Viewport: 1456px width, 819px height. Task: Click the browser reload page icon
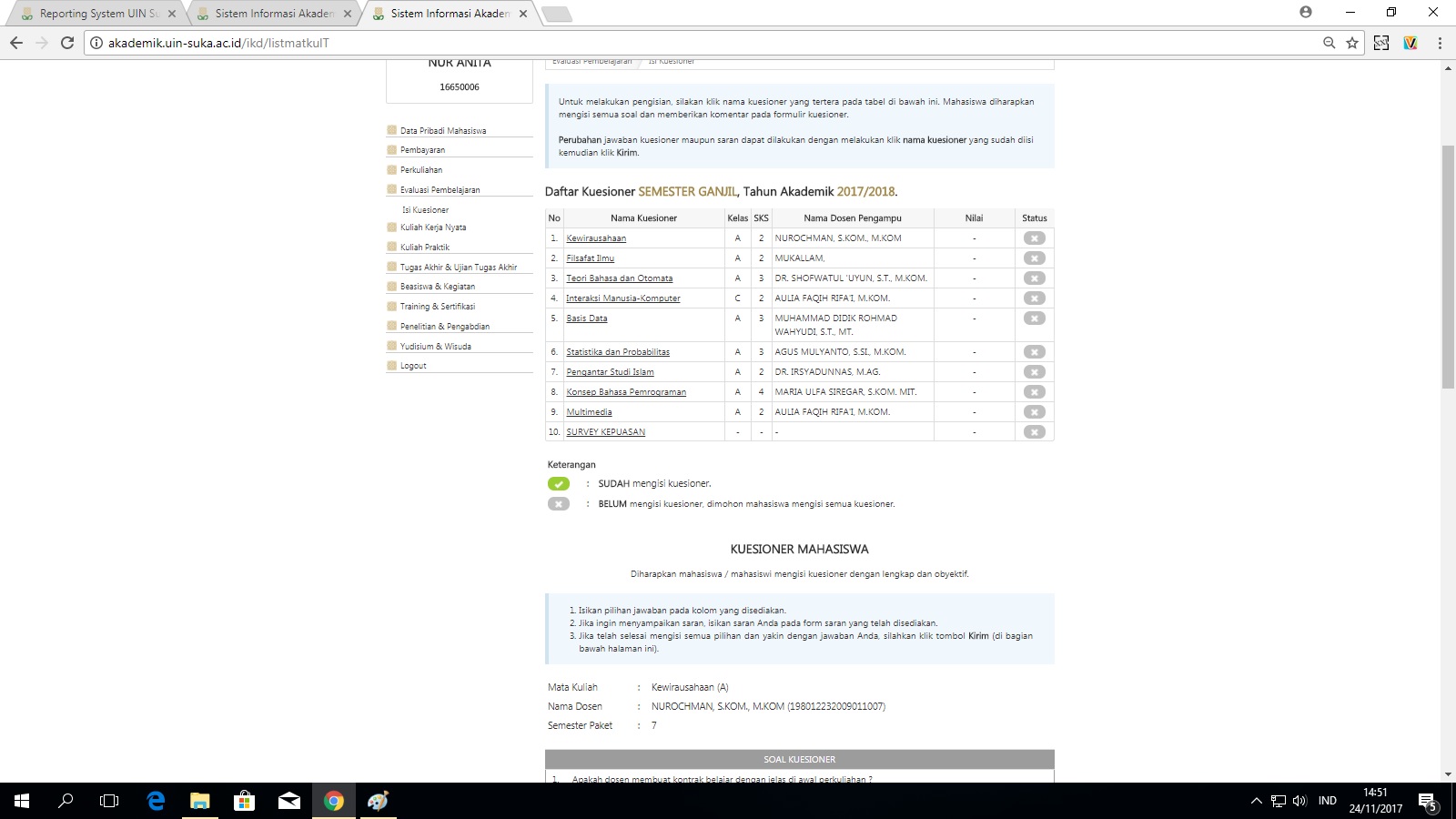[x=66, y=43]
